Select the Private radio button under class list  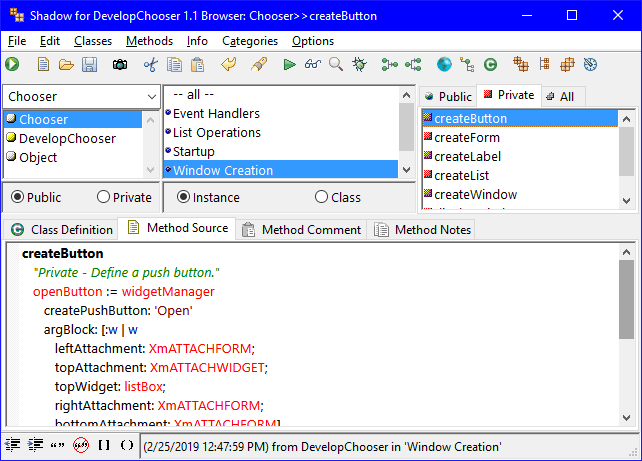(104, 197)
